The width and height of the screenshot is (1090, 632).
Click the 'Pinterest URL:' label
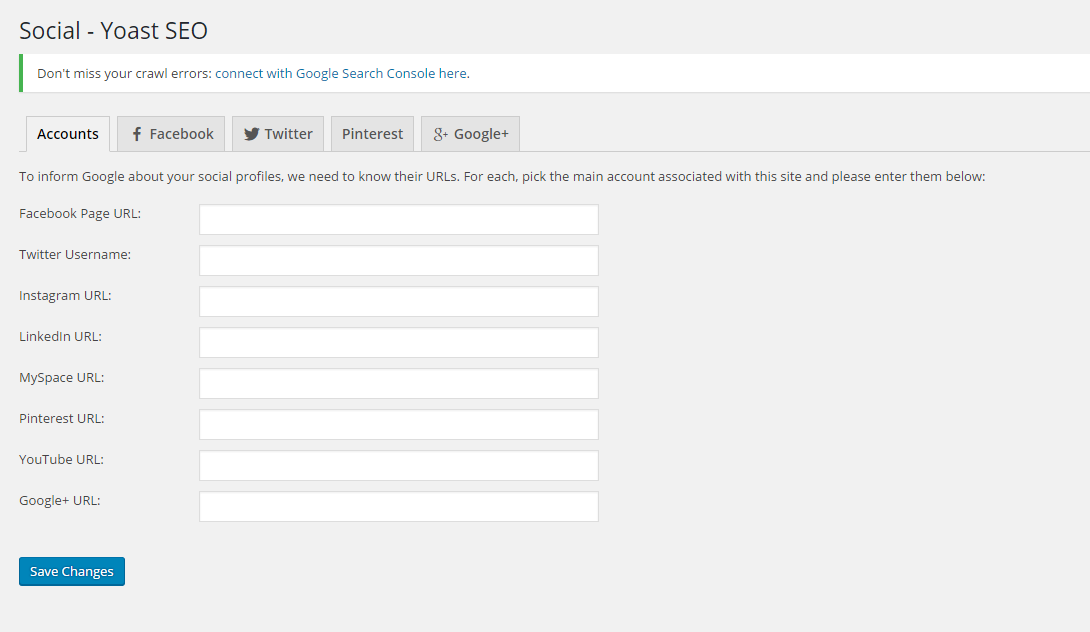[x=61, y=419]
